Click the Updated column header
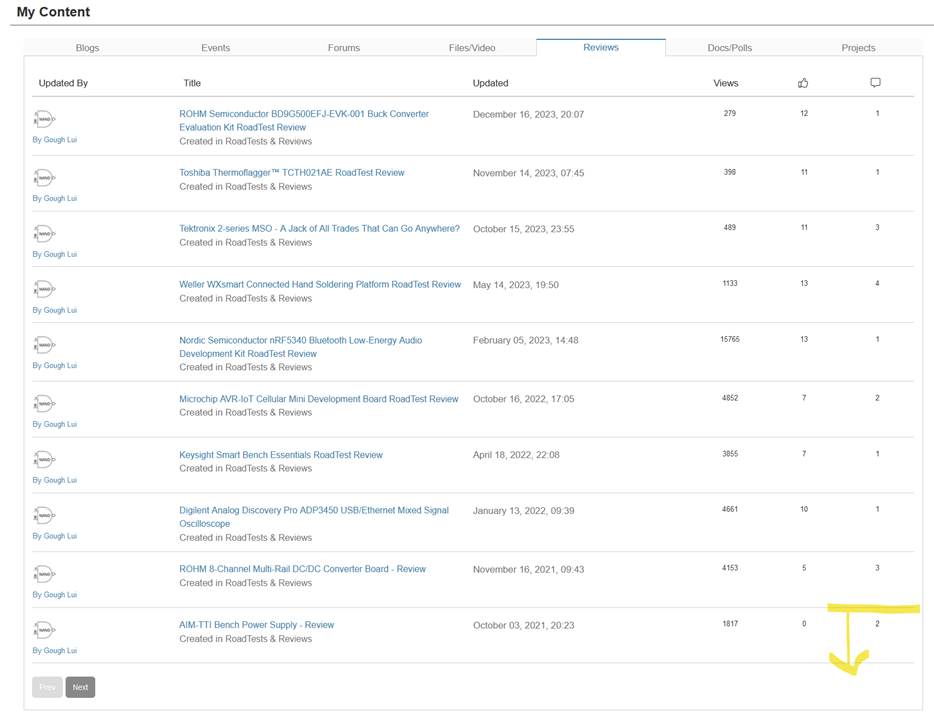Image resolution: width=934 pixels, height=720 pixels. point(490,83)
